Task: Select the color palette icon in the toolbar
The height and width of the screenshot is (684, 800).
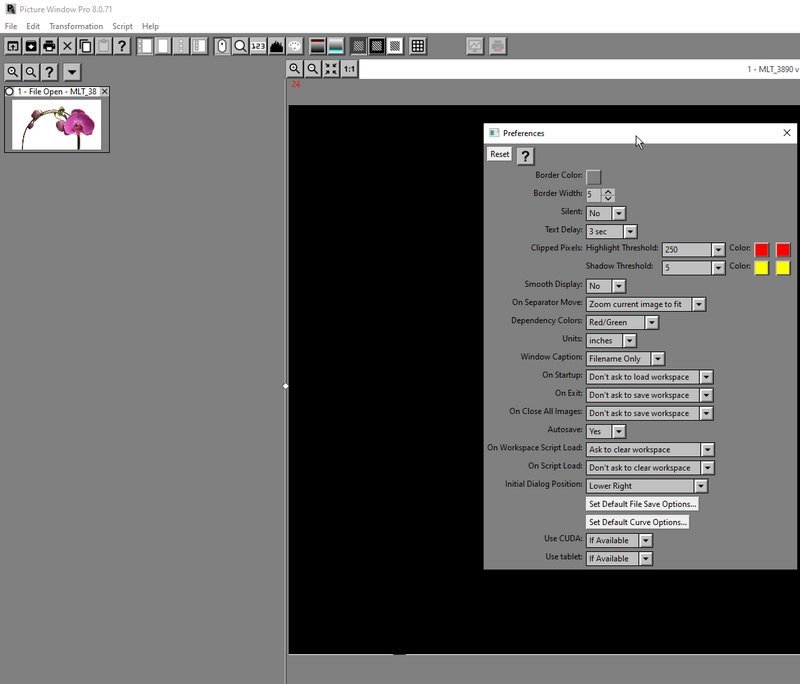Action: pyautogui.click(x=295, y=46)
